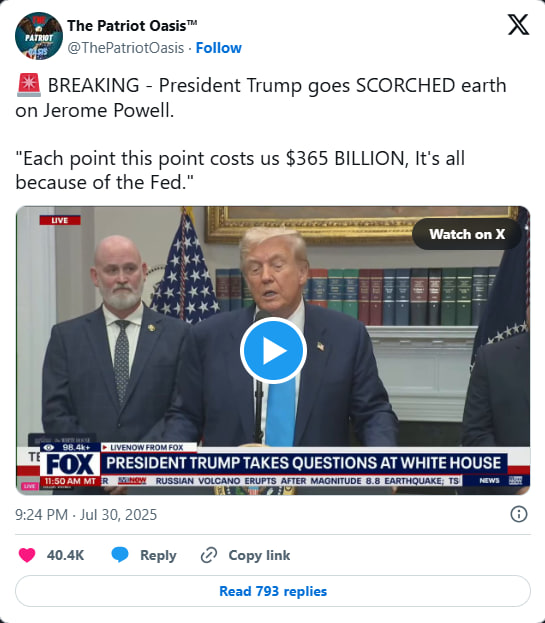Click the Reply text label
Image resolution: width=545 pixels, height=623 pixels.
[x=158, y=555]
